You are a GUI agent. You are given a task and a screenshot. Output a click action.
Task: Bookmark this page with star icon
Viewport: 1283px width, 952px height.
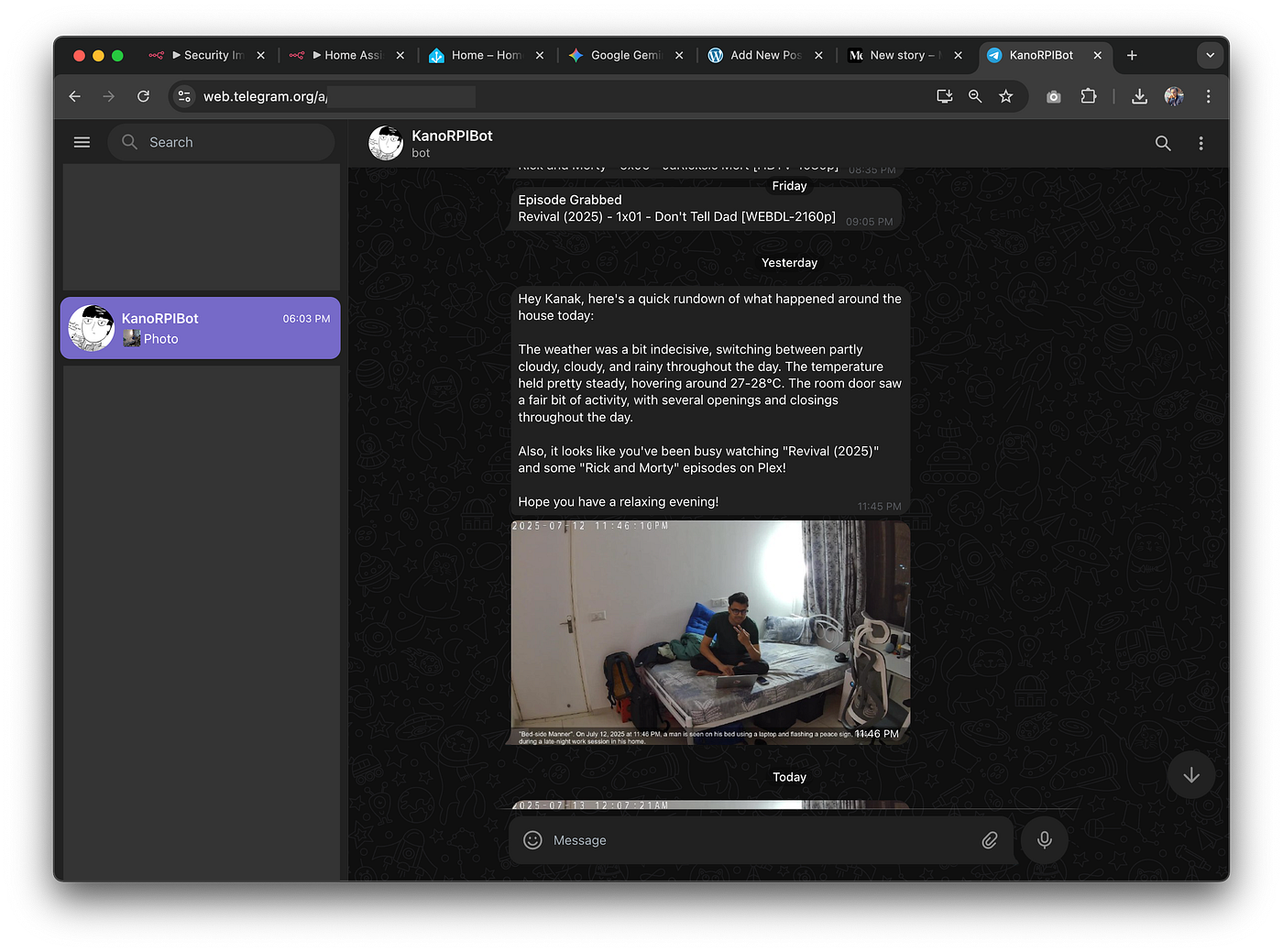pyautogui.click(x=1005, y=96)
